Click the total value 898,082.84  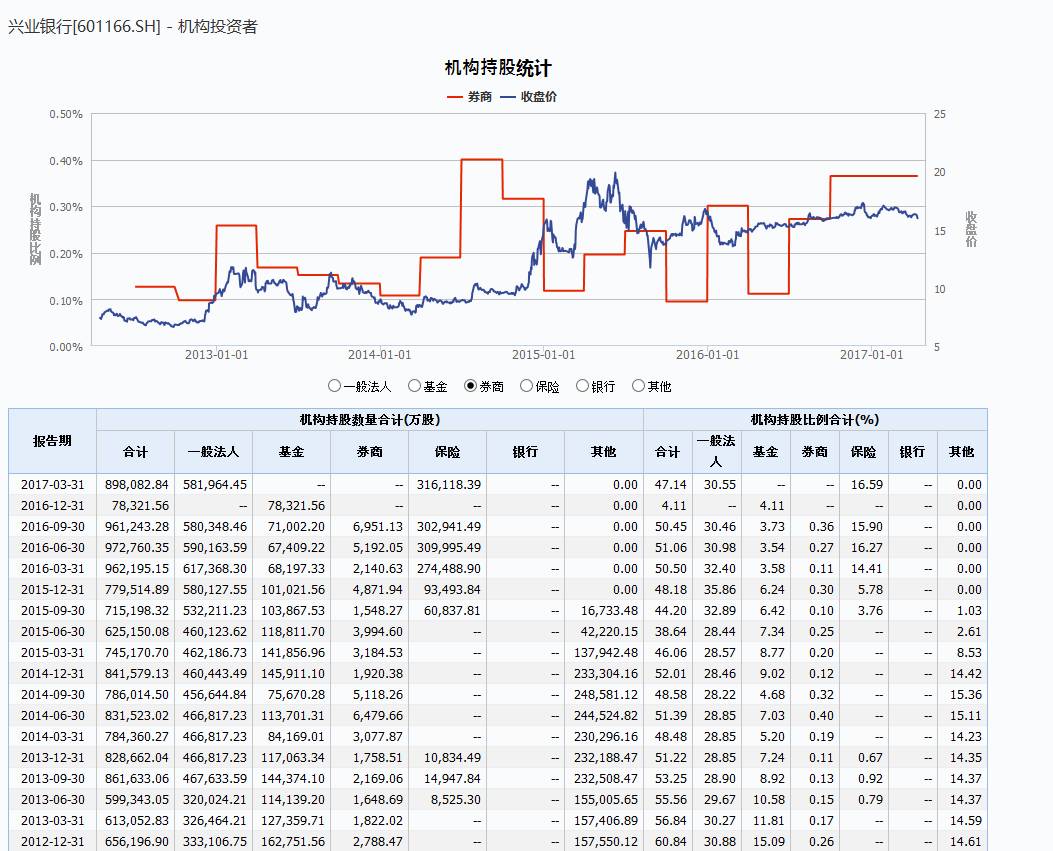pyautogui.click(x=136, y=484)
